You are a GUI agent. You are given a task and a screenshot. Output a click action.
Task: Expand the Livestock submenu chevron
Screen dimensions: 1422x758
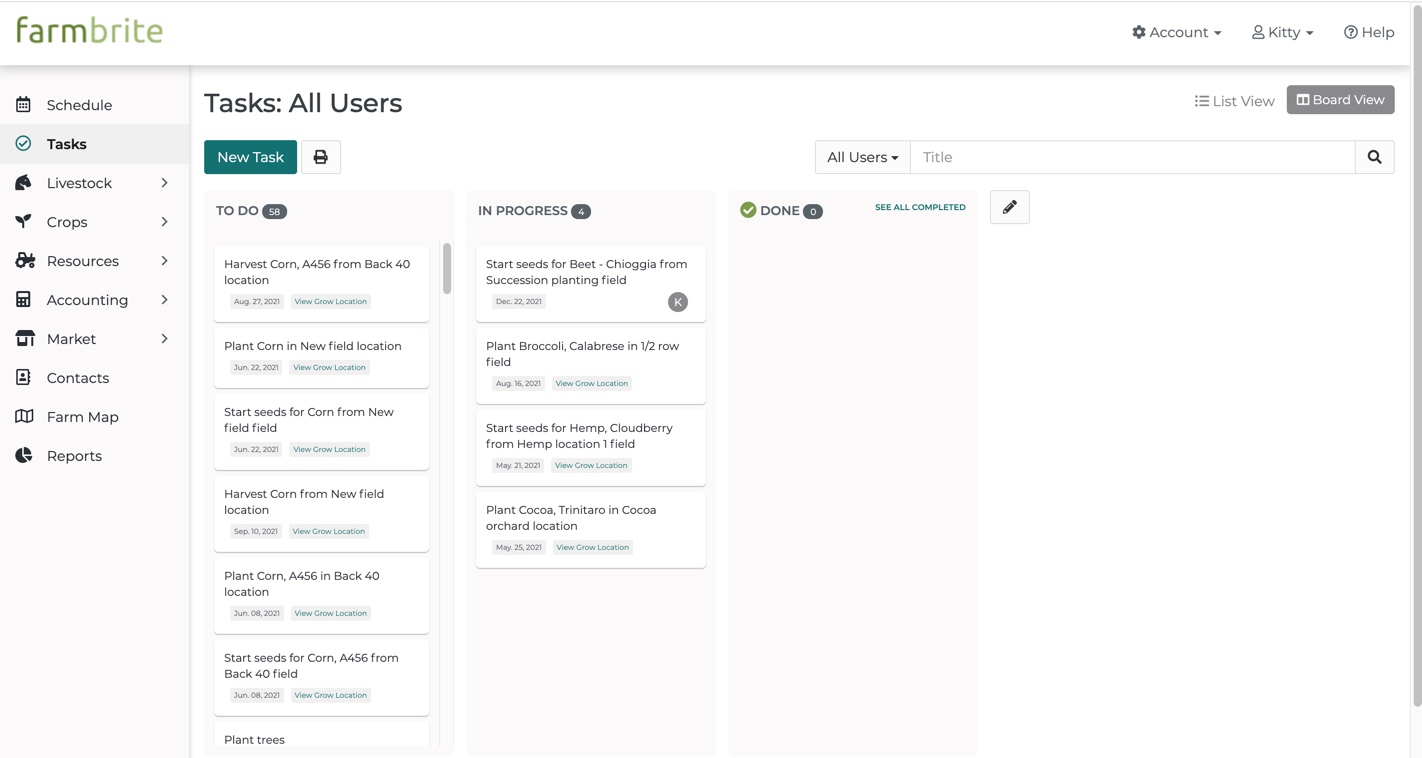coord(165,183)
